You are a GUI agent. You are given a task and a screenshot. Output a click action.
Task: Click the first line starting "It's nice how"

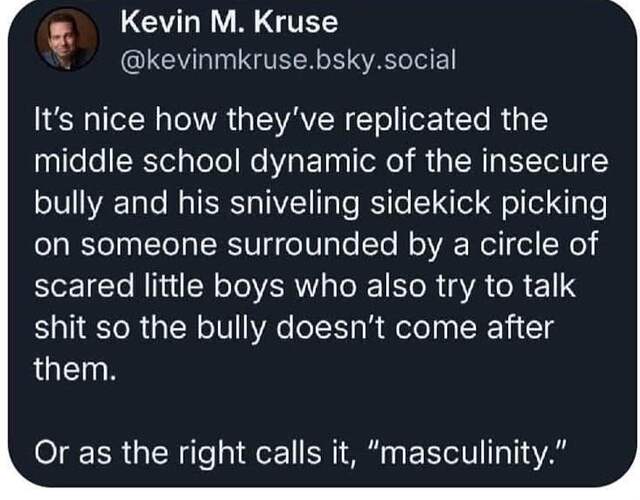click(291, 119)
